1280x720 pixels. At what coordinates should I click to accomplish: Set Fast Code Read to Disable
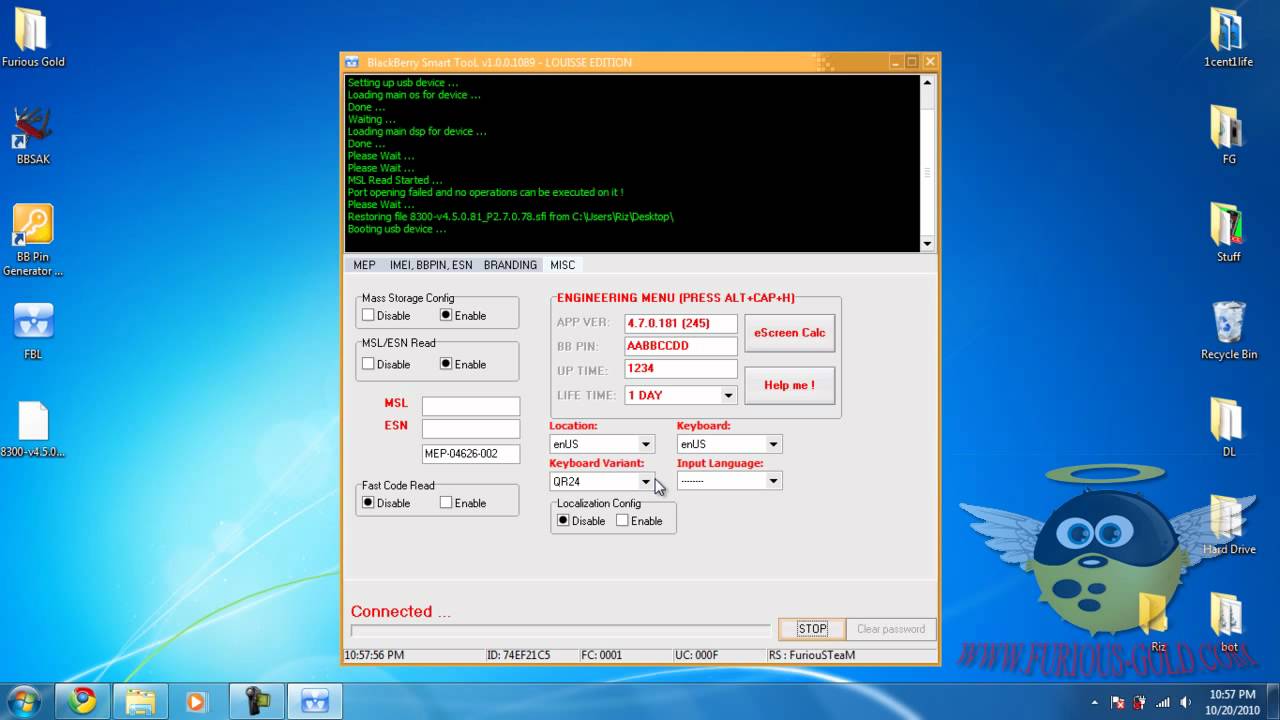coord(368,503)
